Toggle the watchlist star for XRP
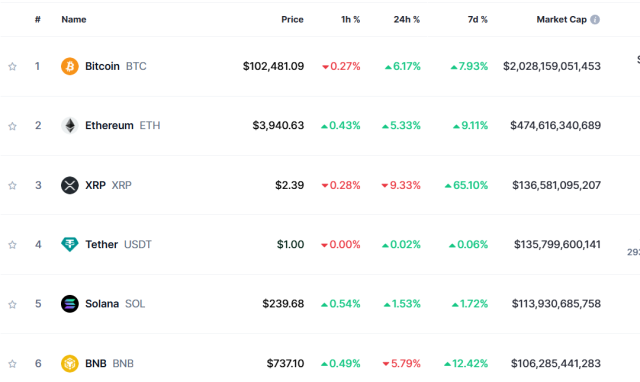Image resolution: width=640 pixels, height=382 pixels. pos(13,186)
